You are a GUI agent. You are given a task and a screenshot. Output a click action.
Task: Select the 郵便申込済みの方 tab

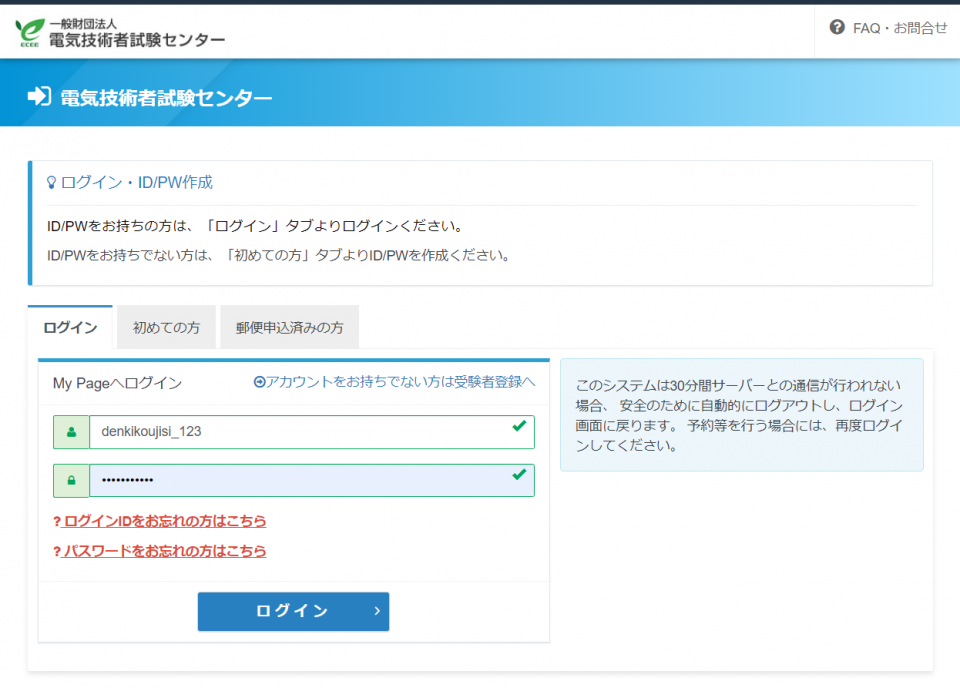289,328
